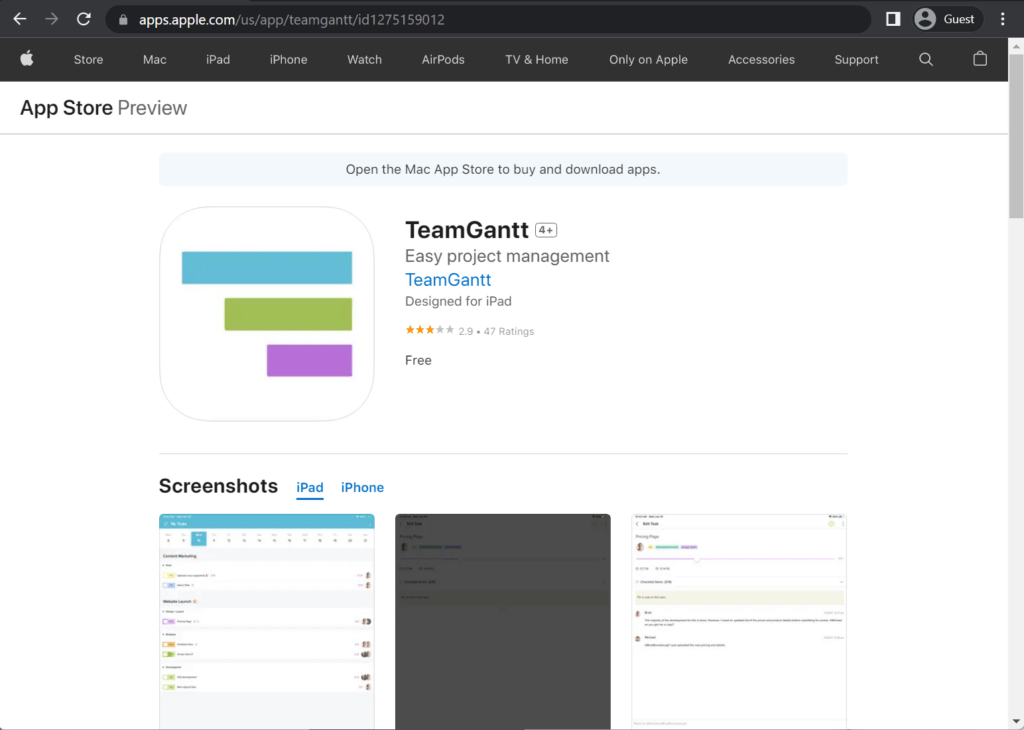Open the browser three-dot menu

click(x=1003, y=18)
